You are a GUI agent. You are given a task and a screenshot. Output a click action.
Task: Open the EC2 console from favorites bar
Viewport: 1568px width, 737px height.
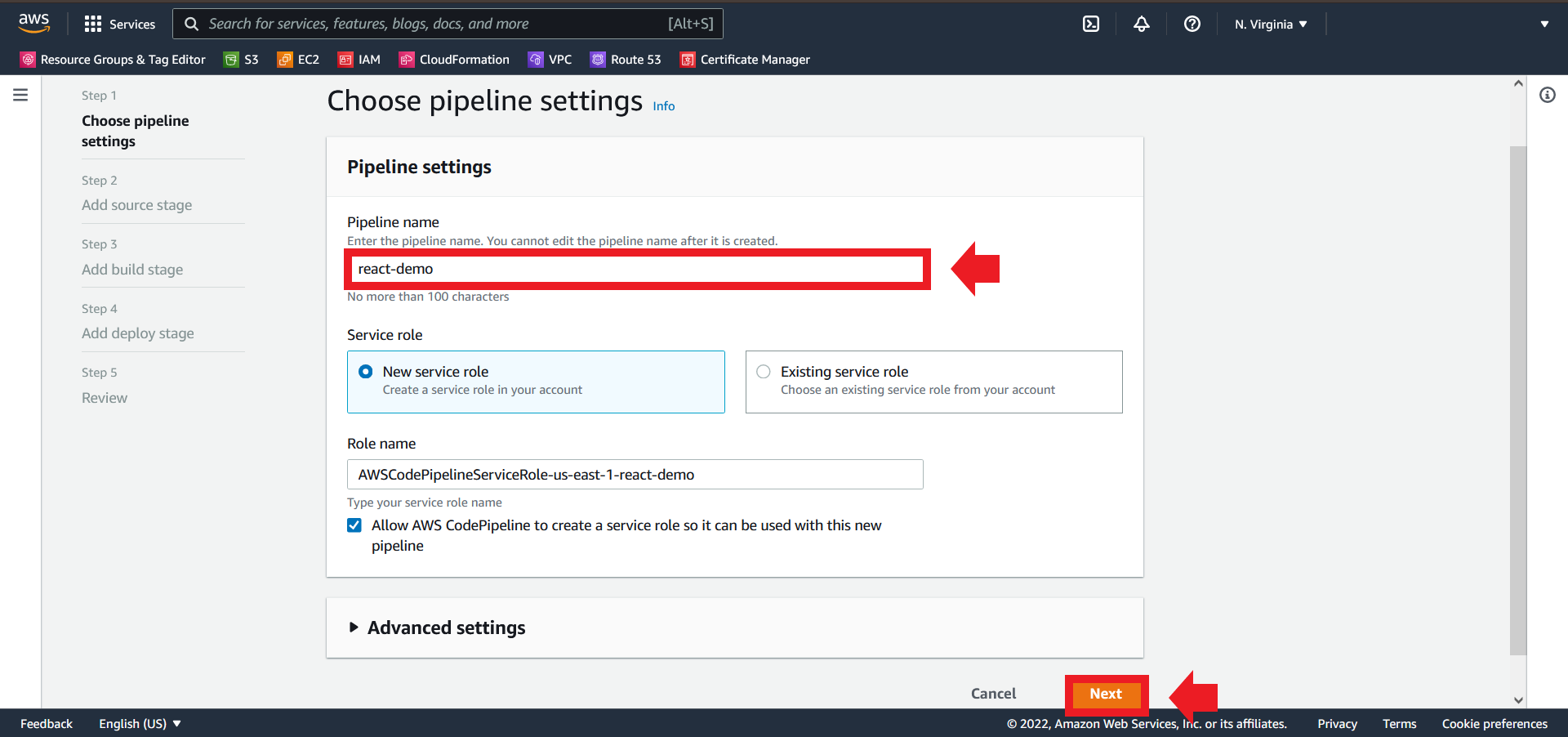point(297,59)
